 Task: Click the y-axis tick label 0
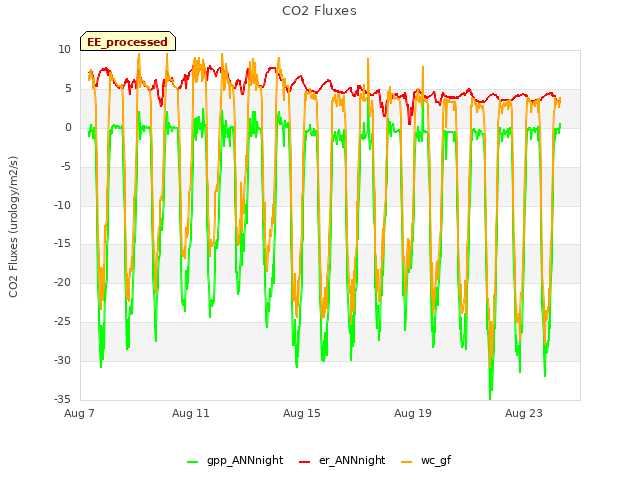[x=68, y=128]
